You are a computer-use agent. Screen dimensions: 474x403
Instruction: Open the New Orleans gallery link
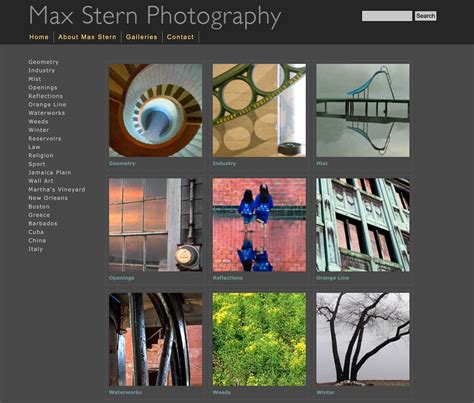[x=48, y=198]
